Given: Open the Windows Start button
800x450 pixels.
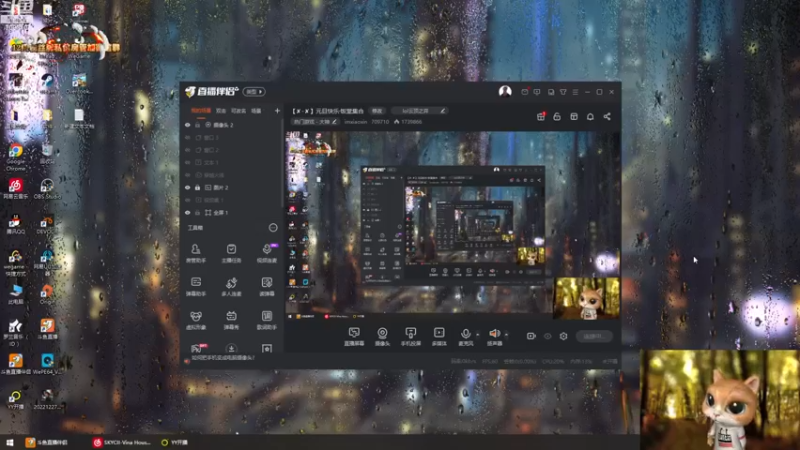Looking at the screenshot, I should pos(10,442).
